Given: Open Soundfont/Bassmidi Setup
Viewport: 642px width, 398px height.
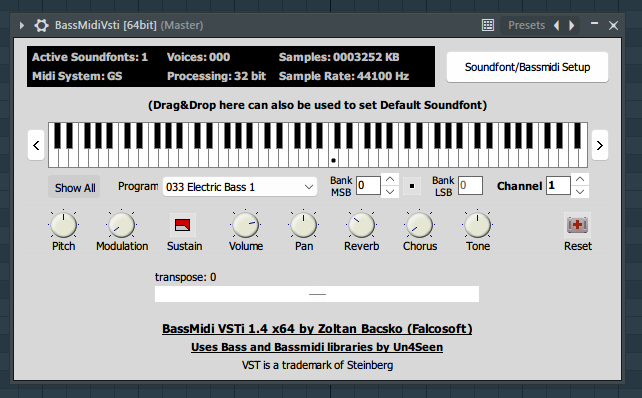Looking at the screenshot, I should (x=527, y=67).
